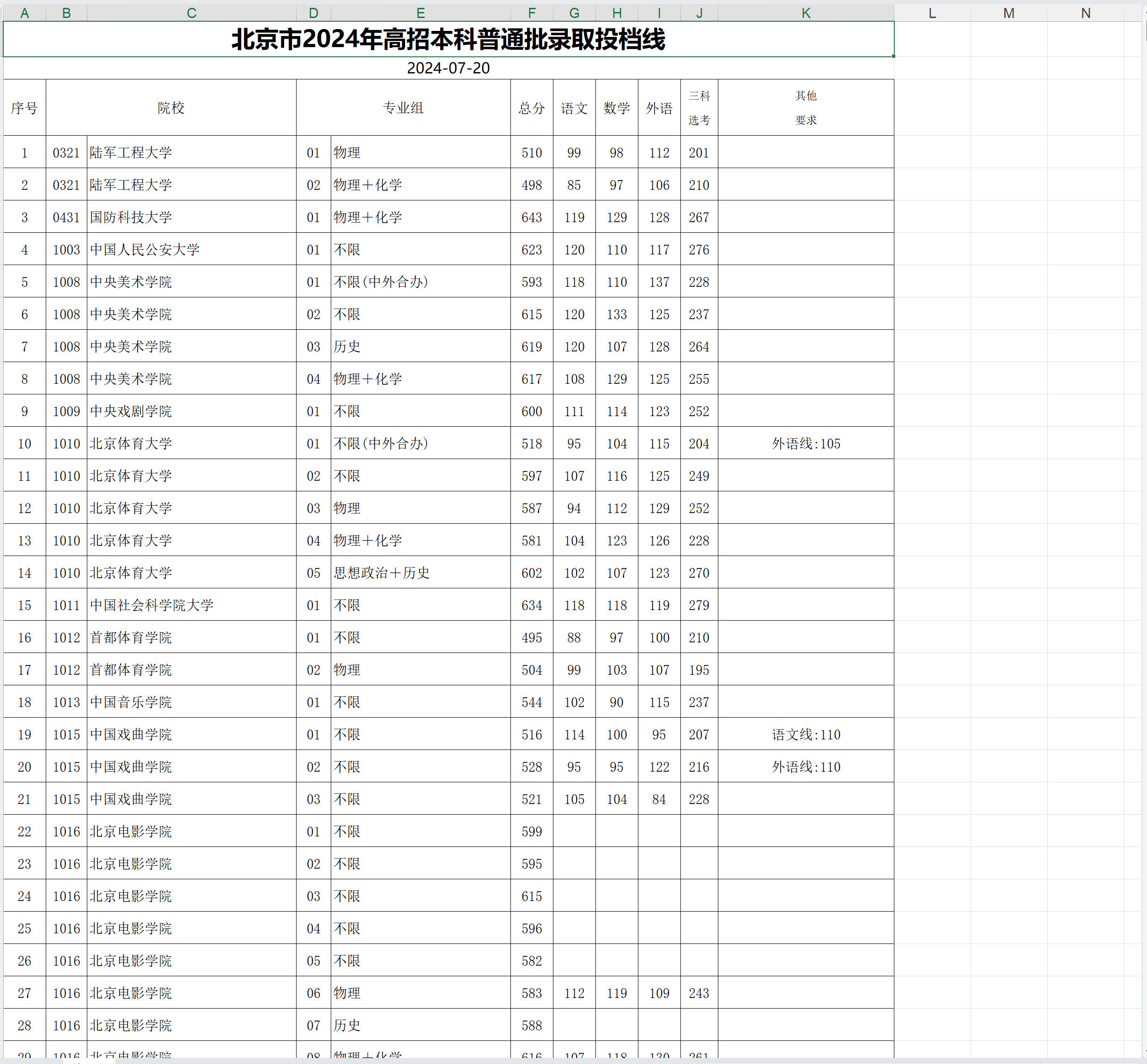This screenshot has width=1147, height=1064.
Task: Select total score 643 cell
Action: point(532,217)
